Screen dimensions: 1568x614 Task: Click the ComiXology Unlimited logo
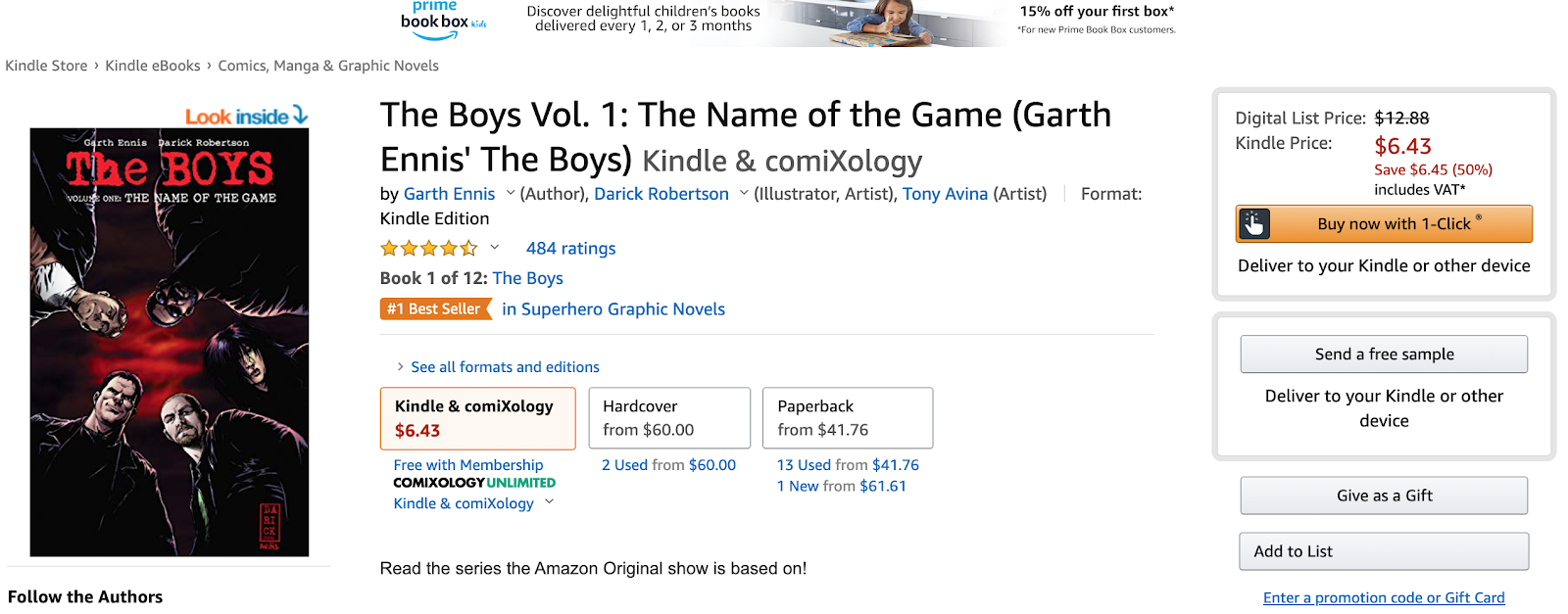click(474, 483)
